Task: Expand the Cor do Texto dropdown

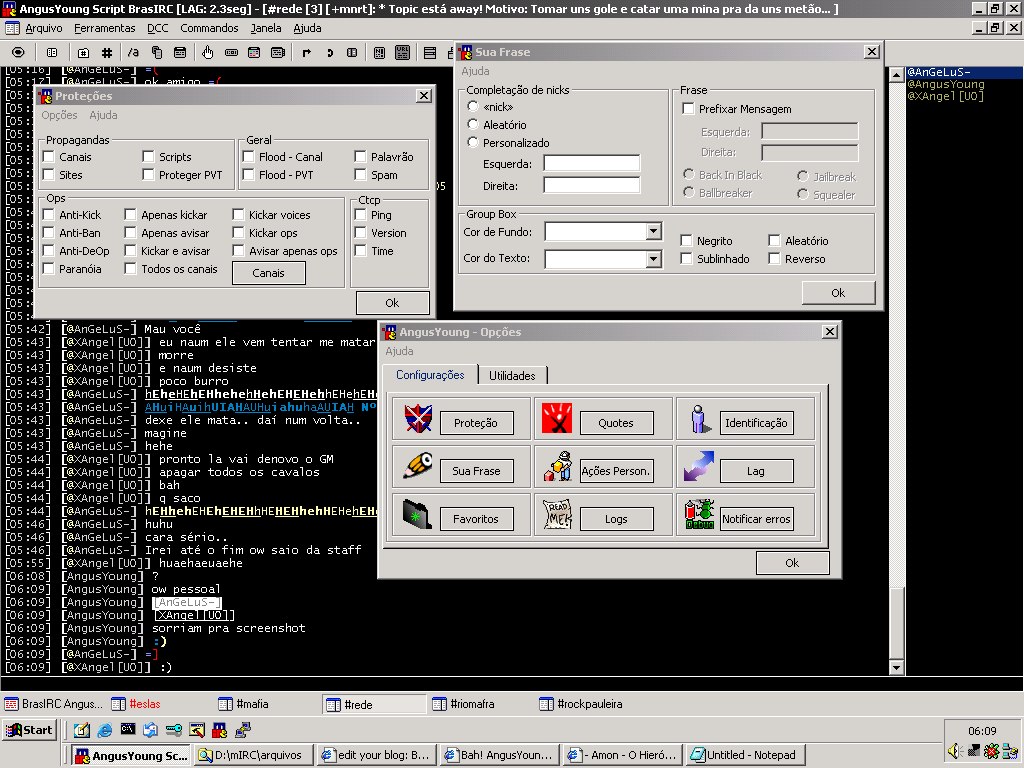Action: 653,259
